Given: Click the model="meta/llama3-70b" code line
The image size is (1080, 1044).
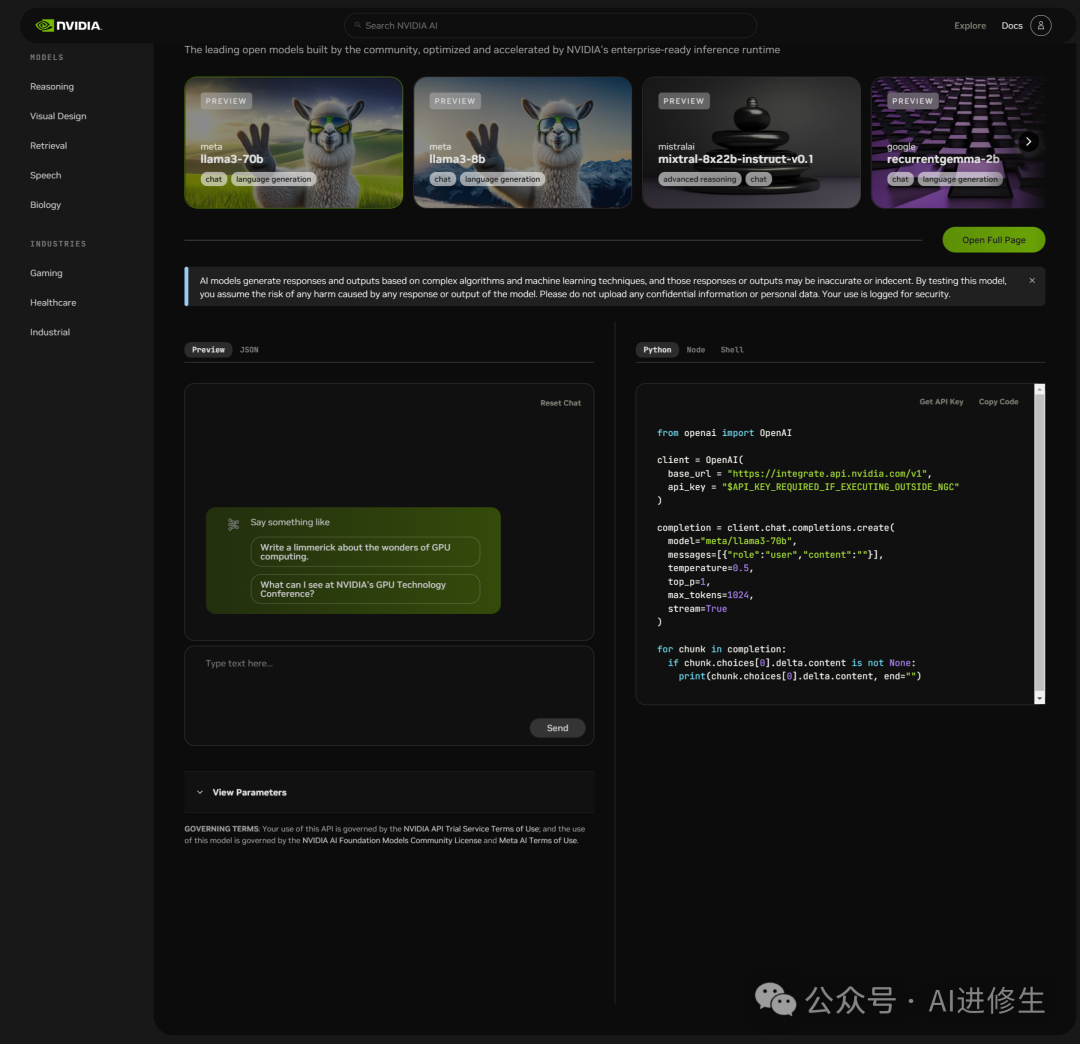Looking at the screenshot, I should (731, 541).
